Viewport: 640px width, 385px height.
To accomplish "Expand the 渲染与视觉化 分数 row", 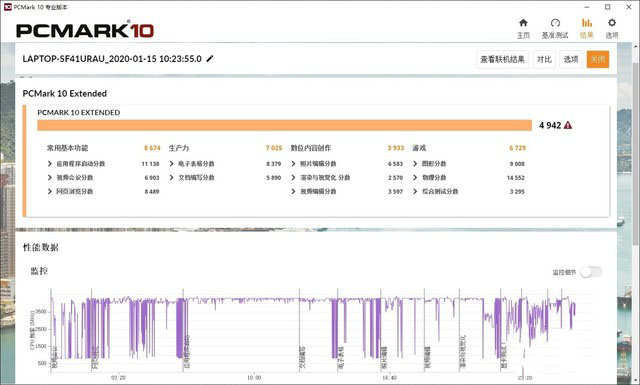I will coord(293,178).
